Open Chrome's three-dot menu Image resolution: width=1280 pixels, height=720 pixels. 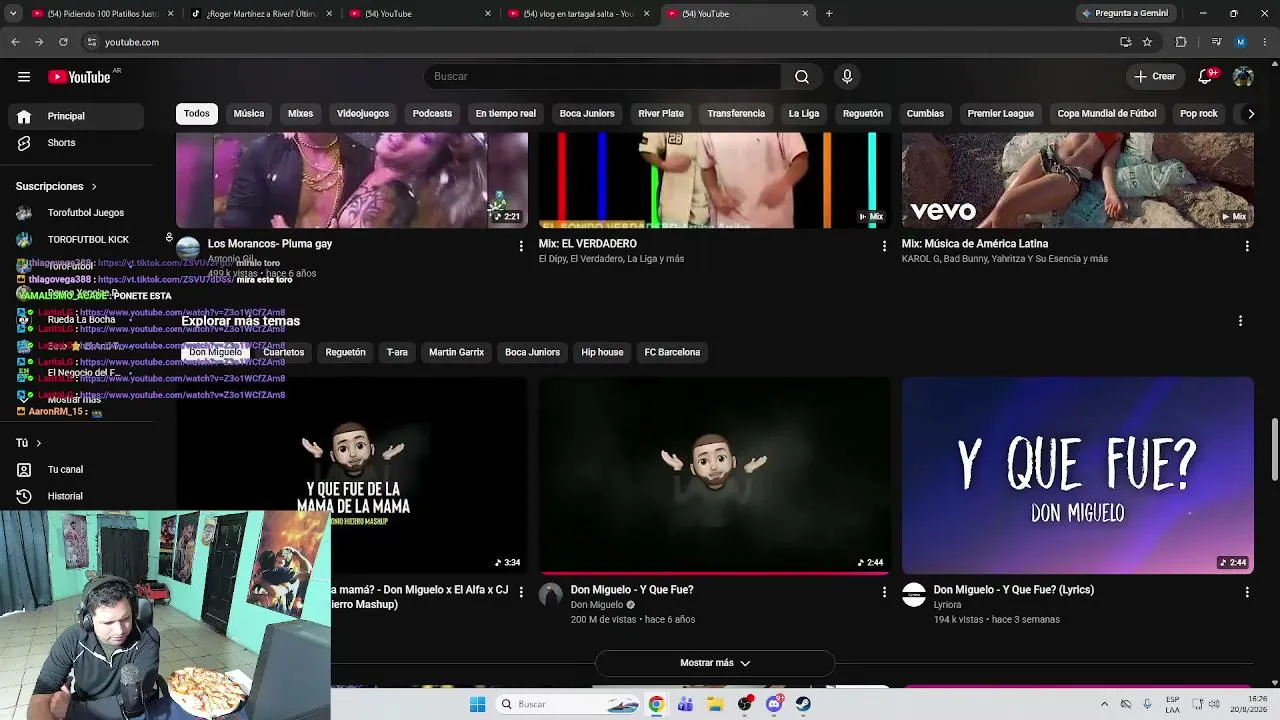[1263, 42]
